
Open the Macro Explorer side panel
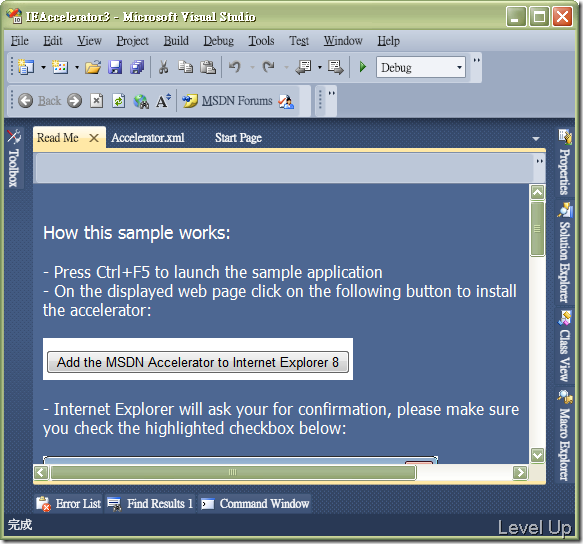pyautogui.click(x=564, y=435)
